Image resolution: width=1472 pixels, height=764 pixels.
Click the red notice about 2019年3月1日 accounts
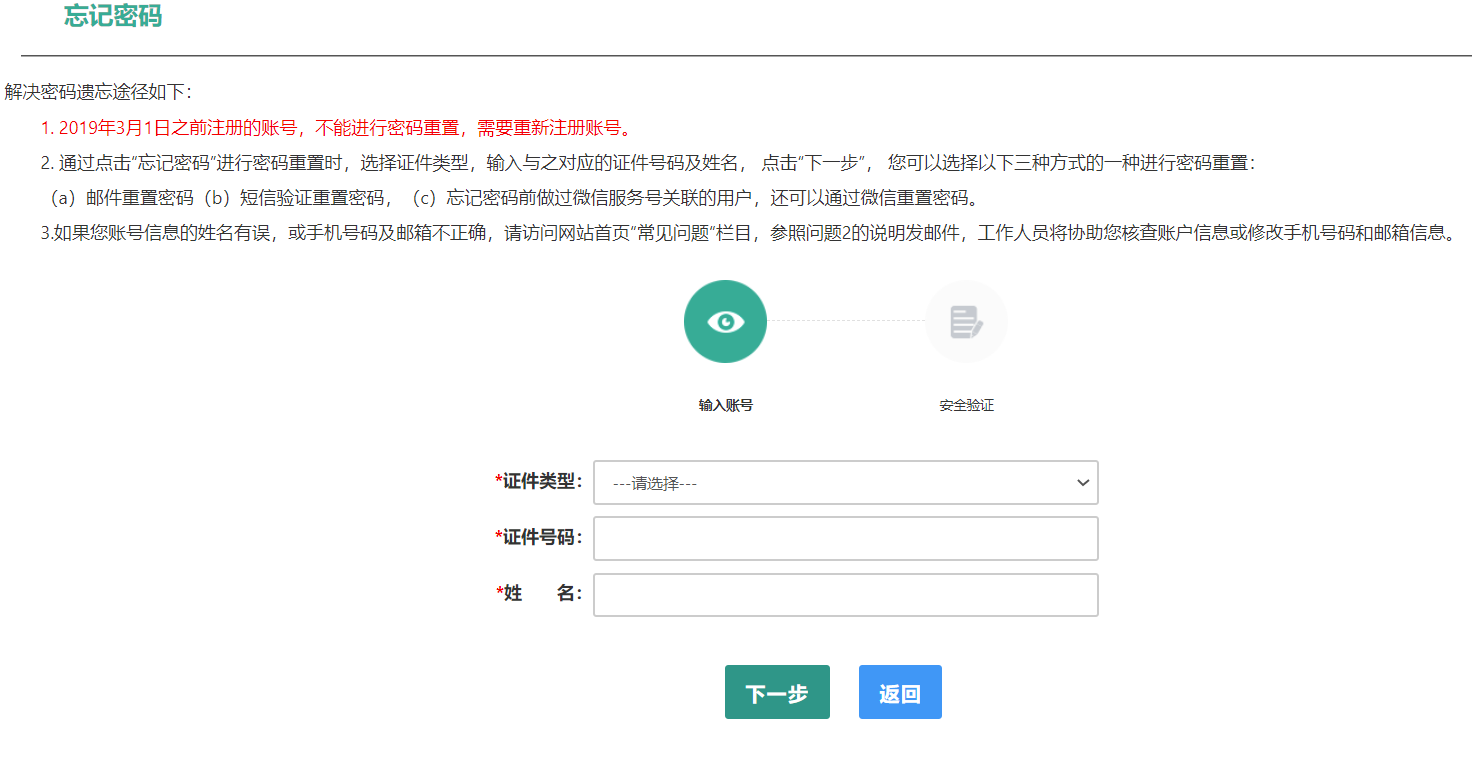(335, 128)
